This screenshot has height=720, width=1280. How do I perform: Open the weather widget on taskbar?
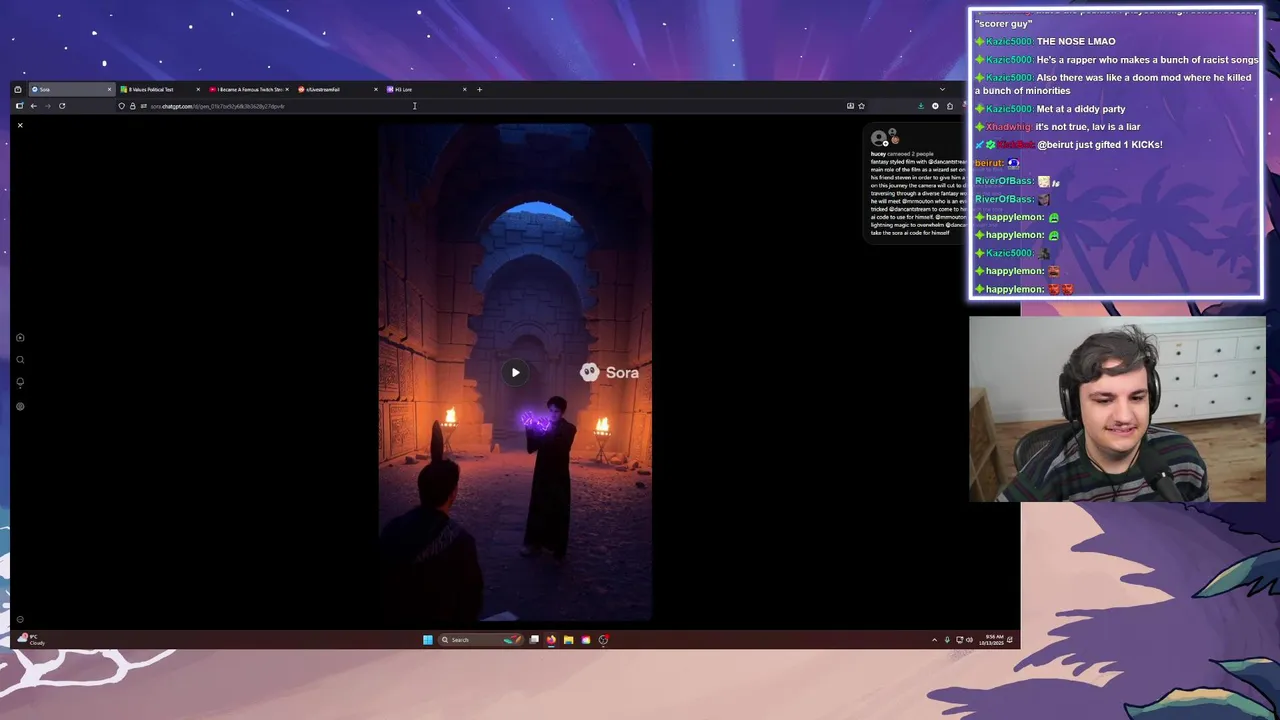(x=30, y=639)
